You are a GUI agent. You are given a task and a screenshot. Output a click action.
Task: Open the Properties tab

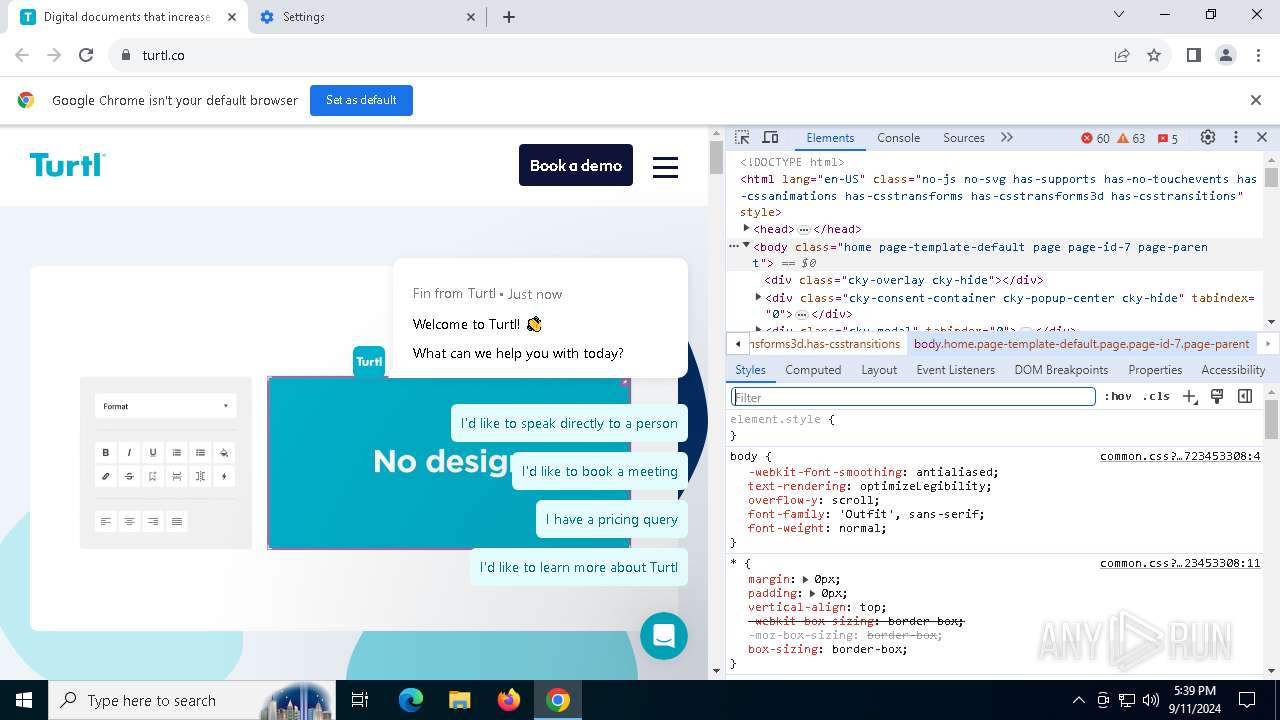[x=1155, y=370]
